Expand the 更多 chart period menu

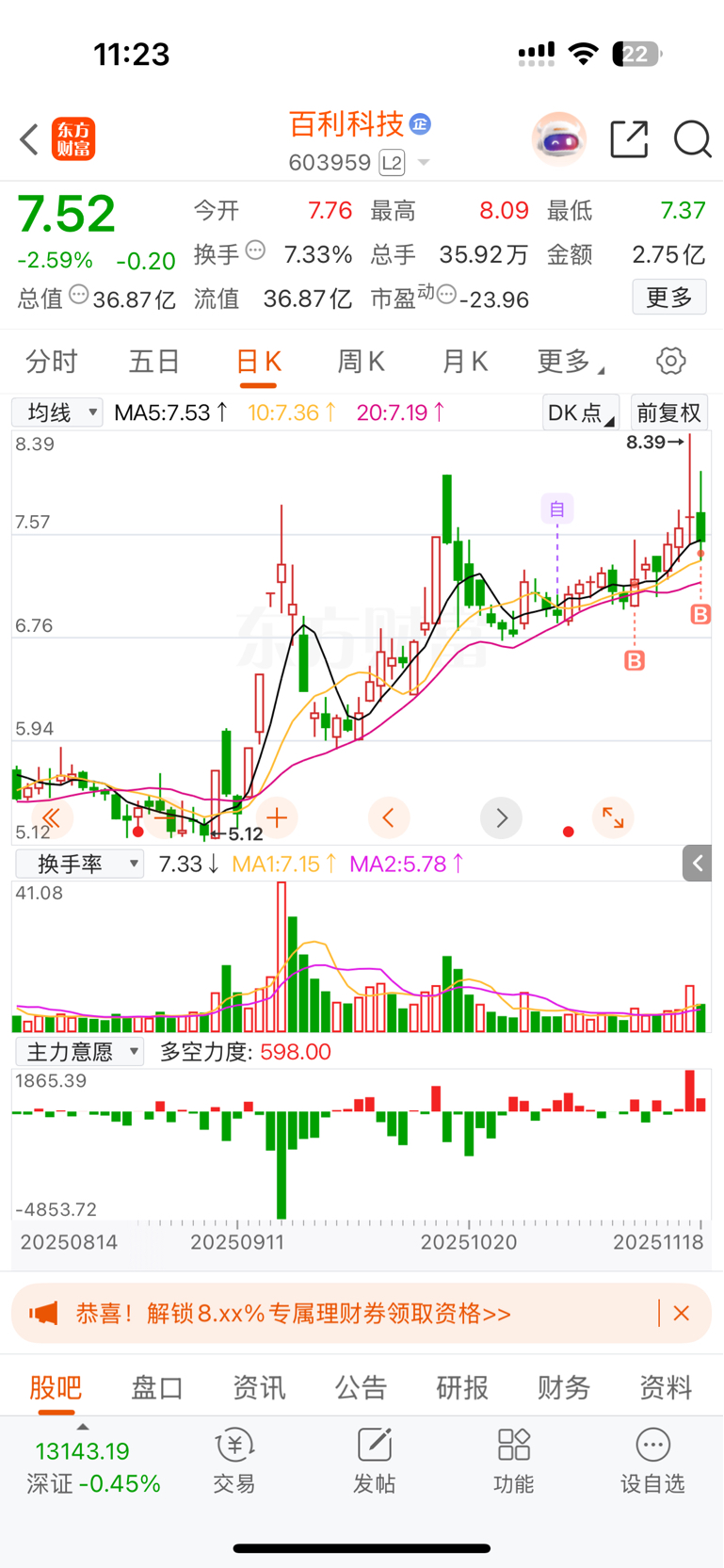point(571,361)
